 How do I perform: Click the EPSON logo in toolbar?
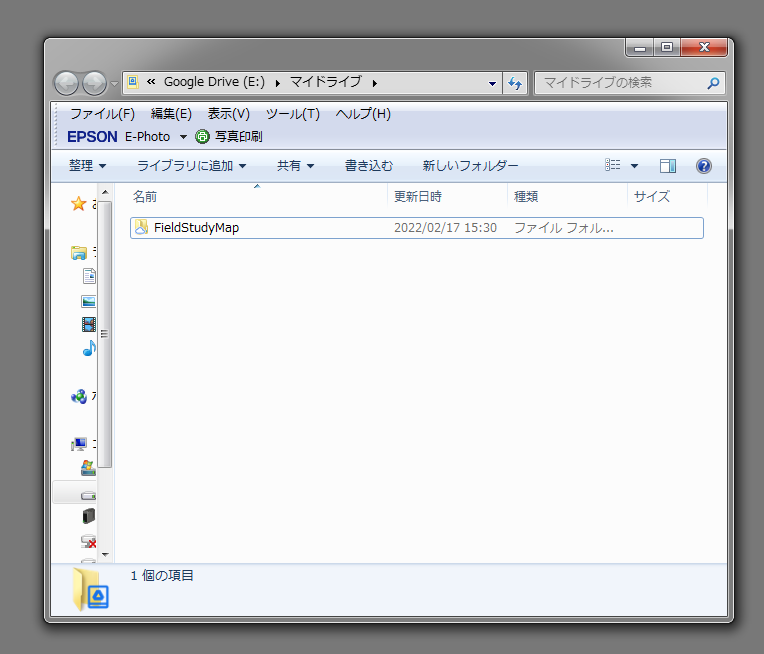click(x=92, y=137)
